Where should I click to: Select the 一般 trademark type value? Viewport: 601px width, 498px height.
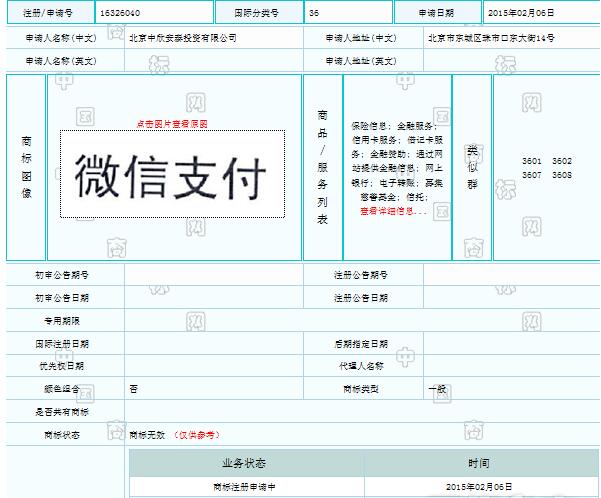pos(437,389)
